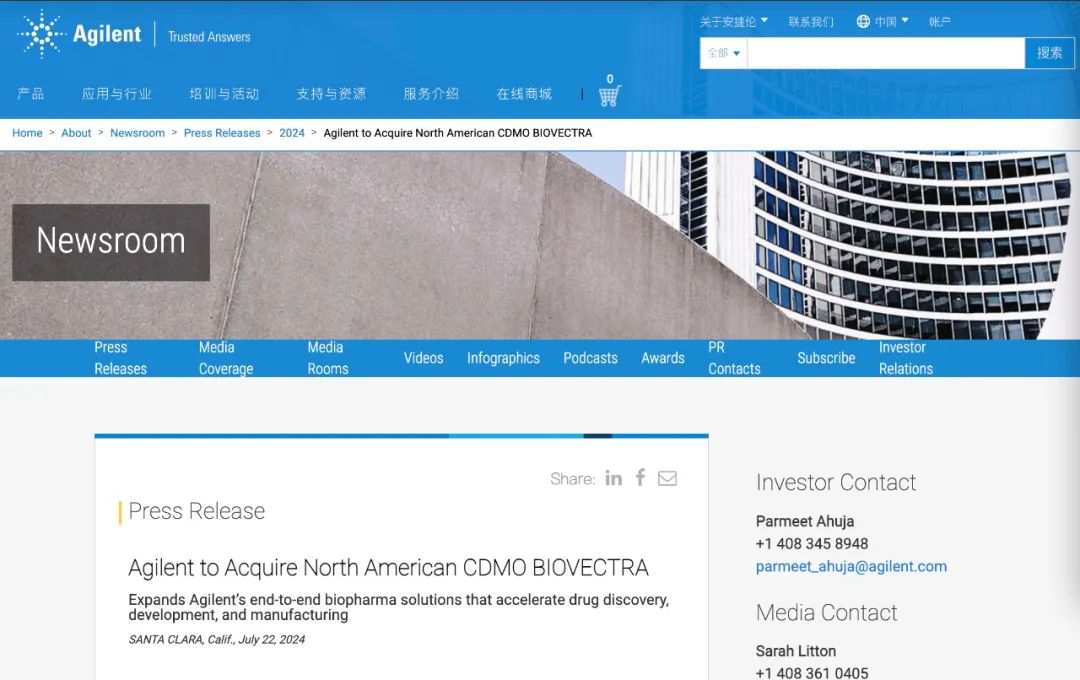Click the Agilent logo in header
The height and width of the screenshot is (680, 1080).
click(80, 35)
